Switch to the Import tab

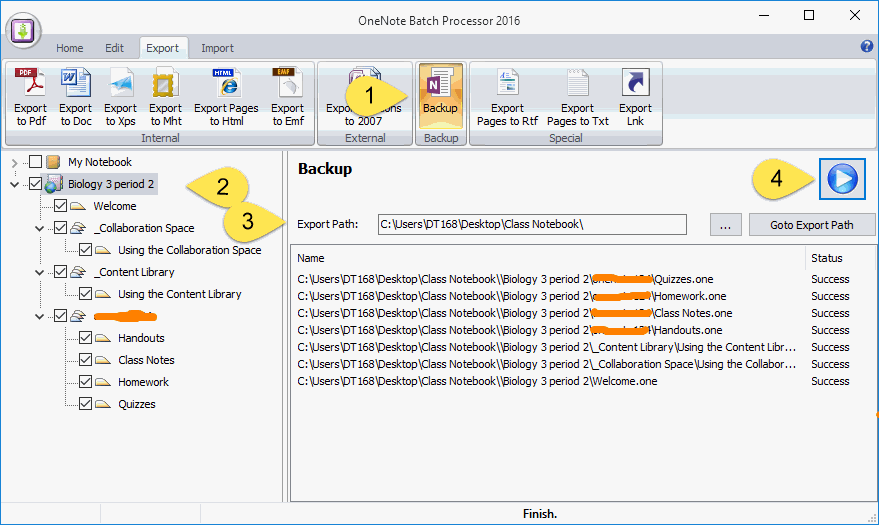click(x=218, y=48)
